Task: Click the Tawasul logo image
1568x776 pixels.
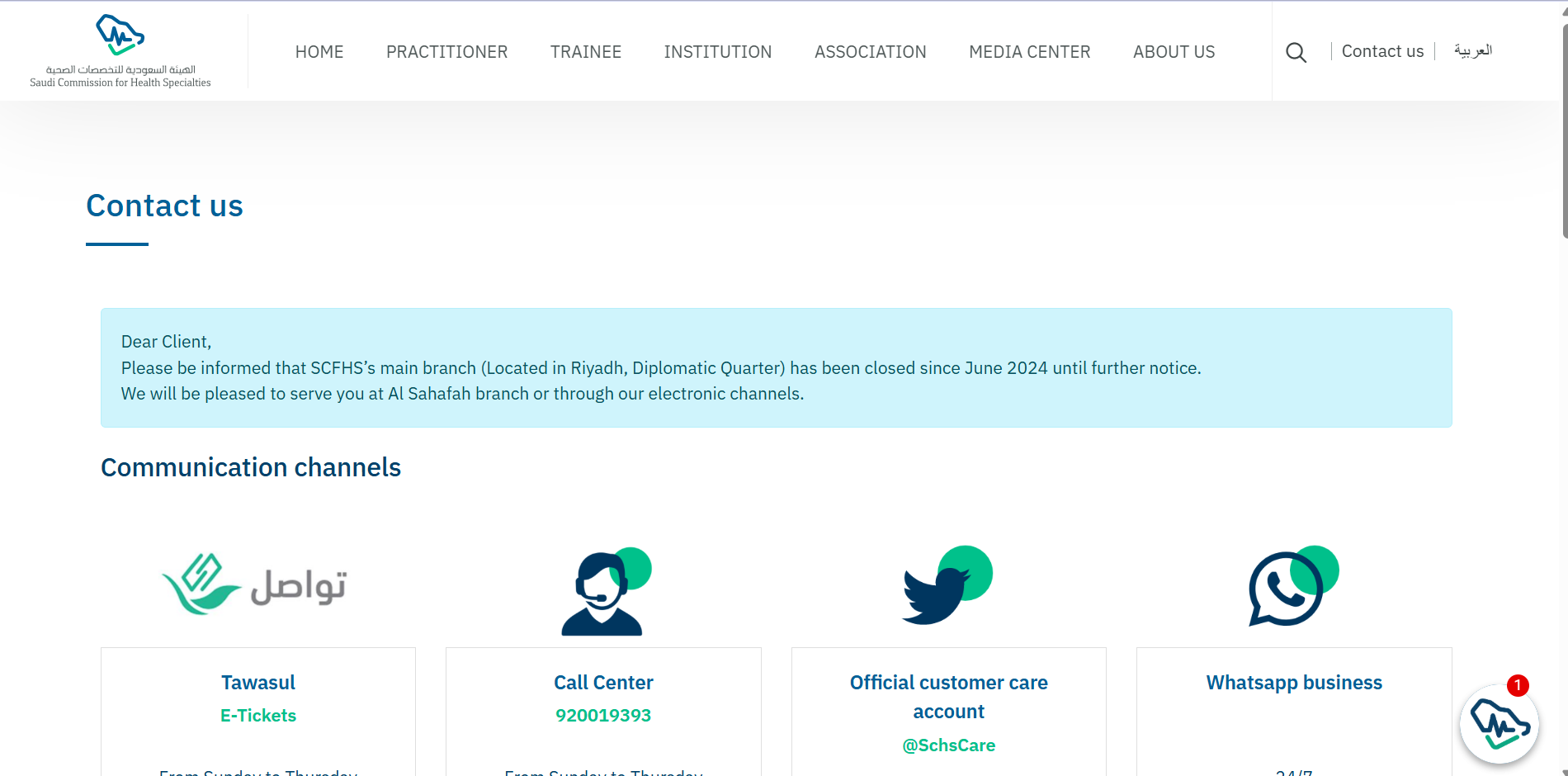Action: coord(254,584)
